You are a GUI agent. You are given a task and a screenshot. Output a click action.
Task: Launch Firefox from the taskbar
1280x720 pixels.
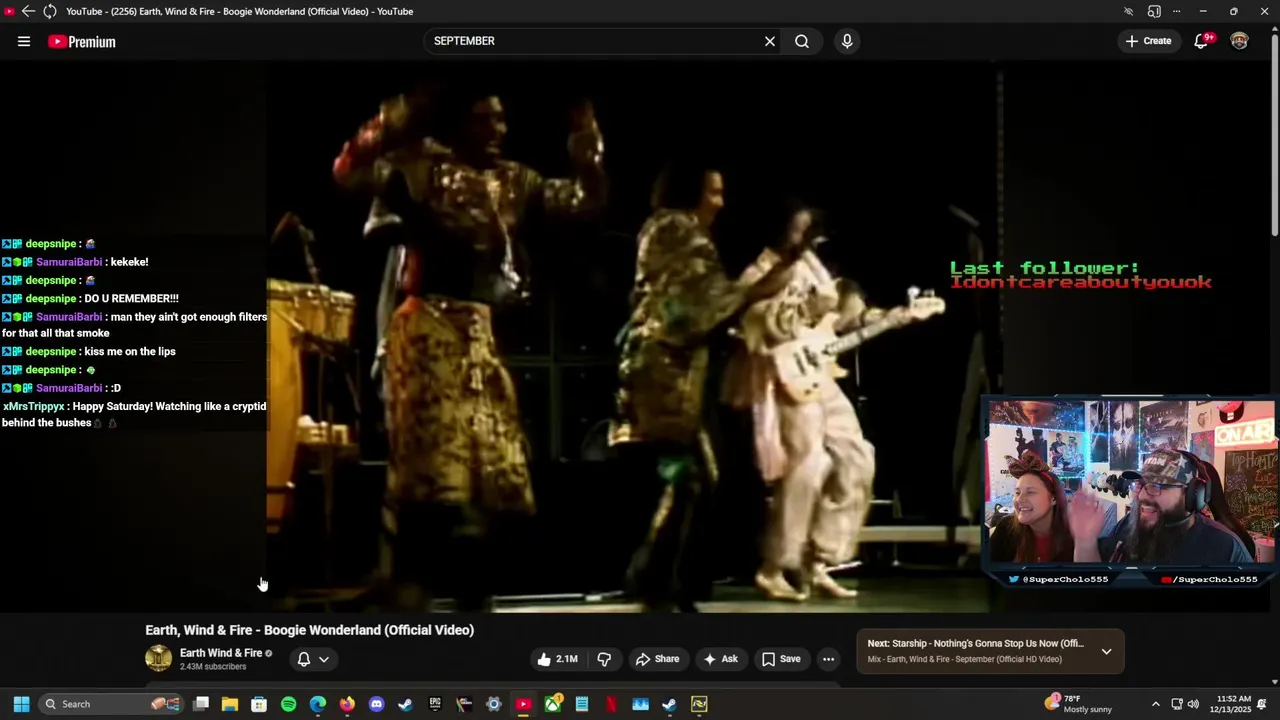click(347, 704)
